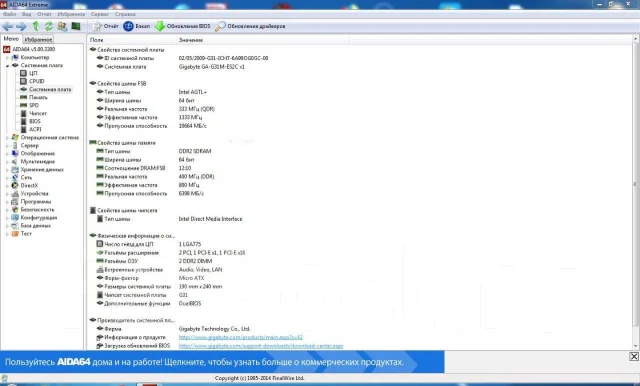The image size is (640, 386).
Task: Click the Безопасность shield icon in the tree
Action: coord(15,209)
